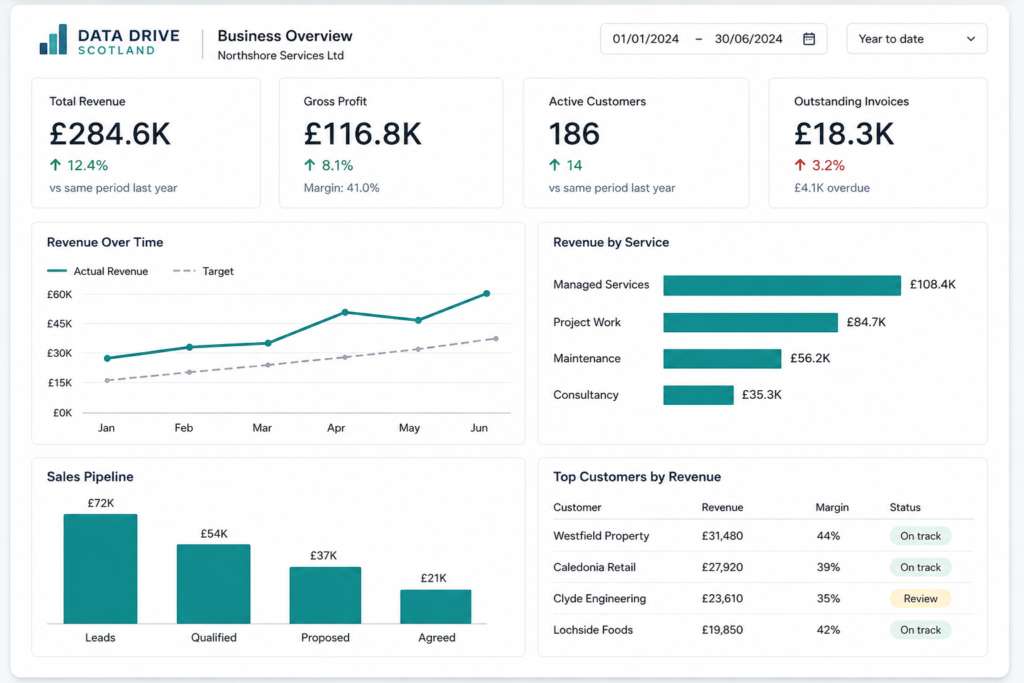Click the Review badge for Clyde Engineering

920,599
